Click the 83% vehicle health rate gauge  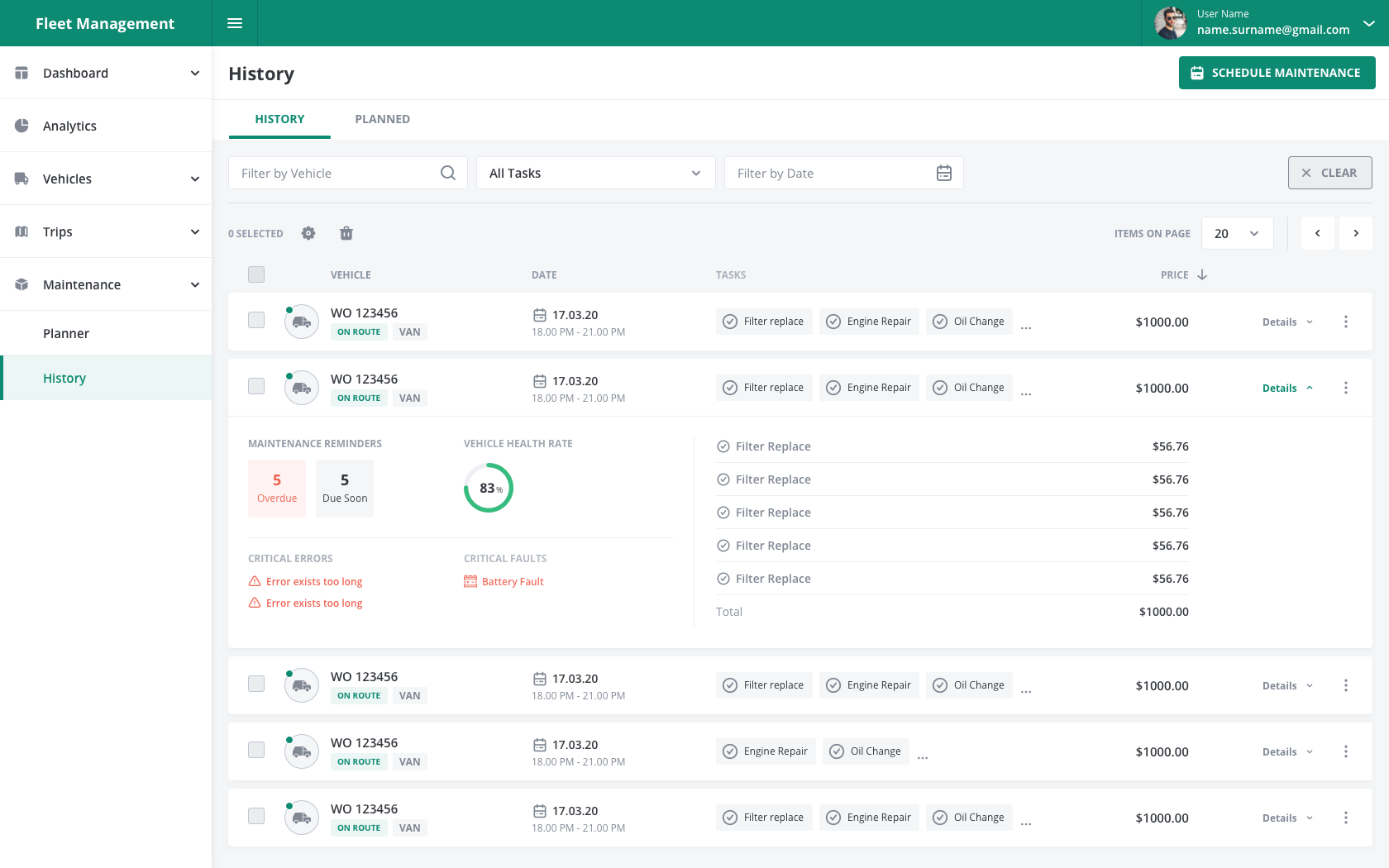[489, 488]
